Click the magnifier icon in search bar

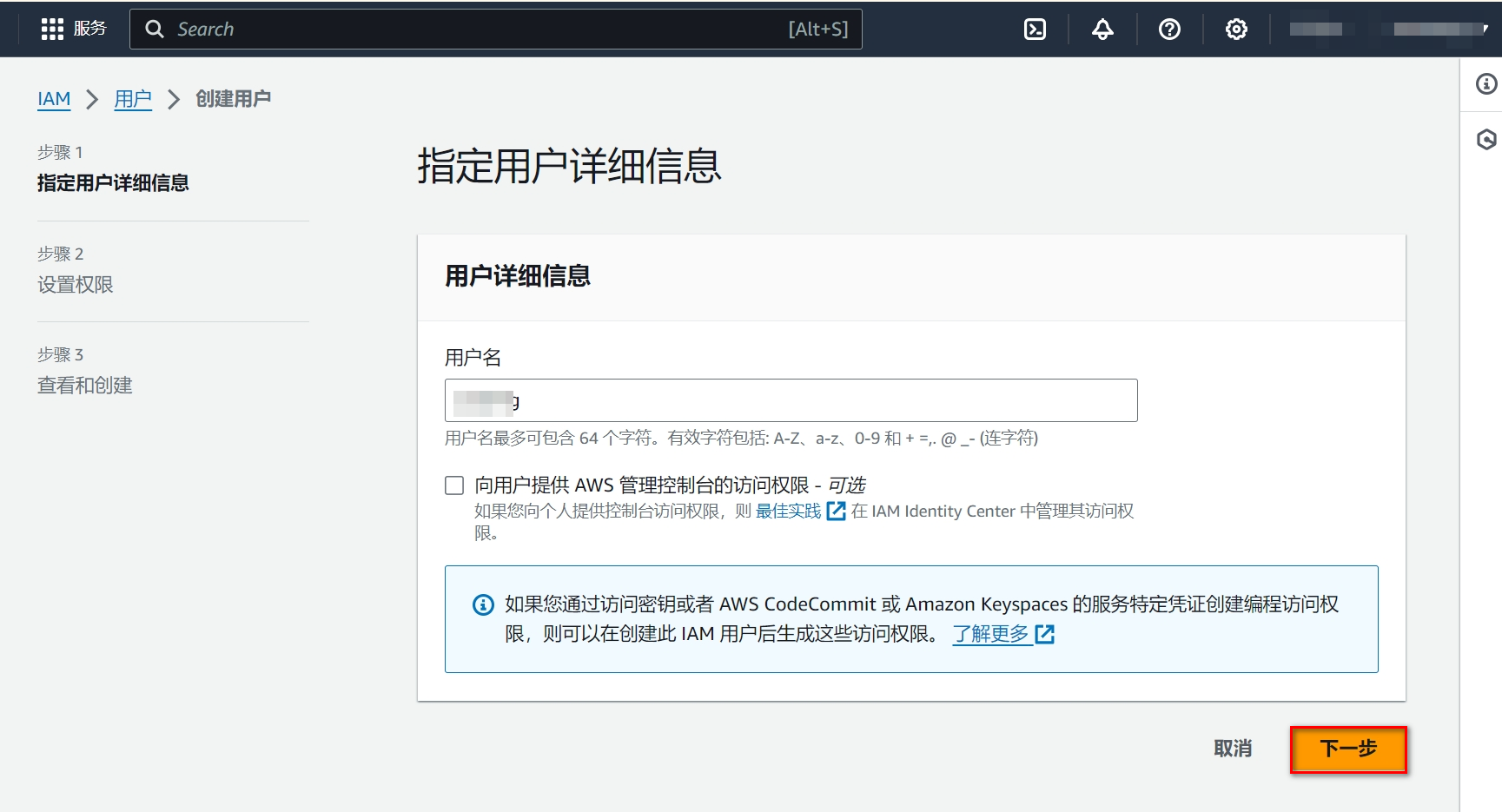tap(155, 29)
